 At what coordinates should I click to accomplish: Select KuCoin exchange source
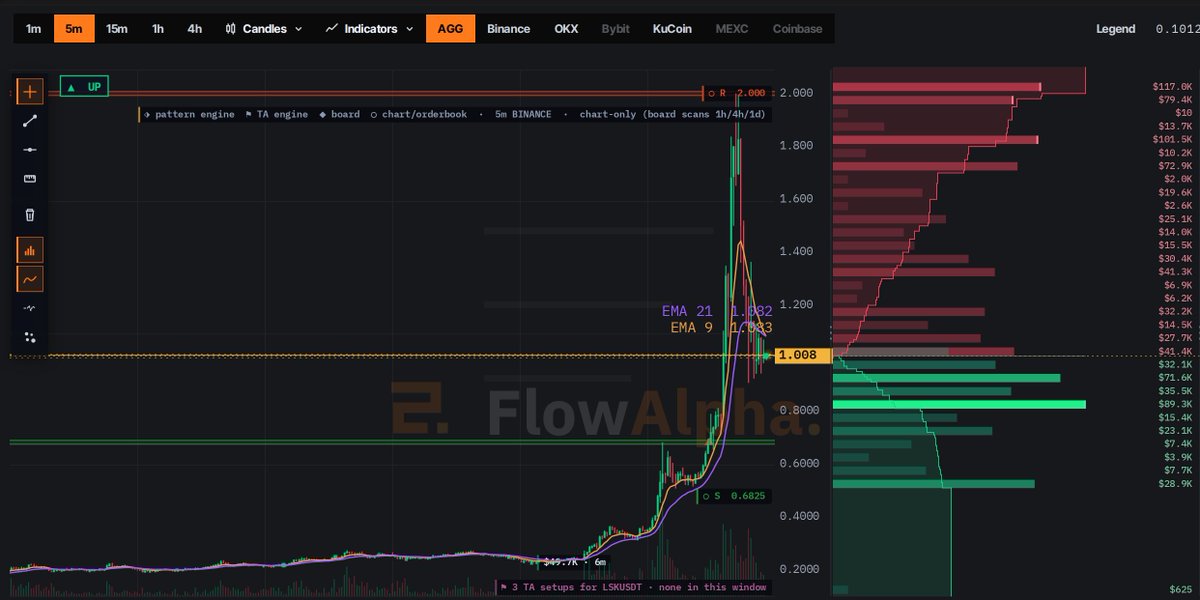(x=672, y=29)
